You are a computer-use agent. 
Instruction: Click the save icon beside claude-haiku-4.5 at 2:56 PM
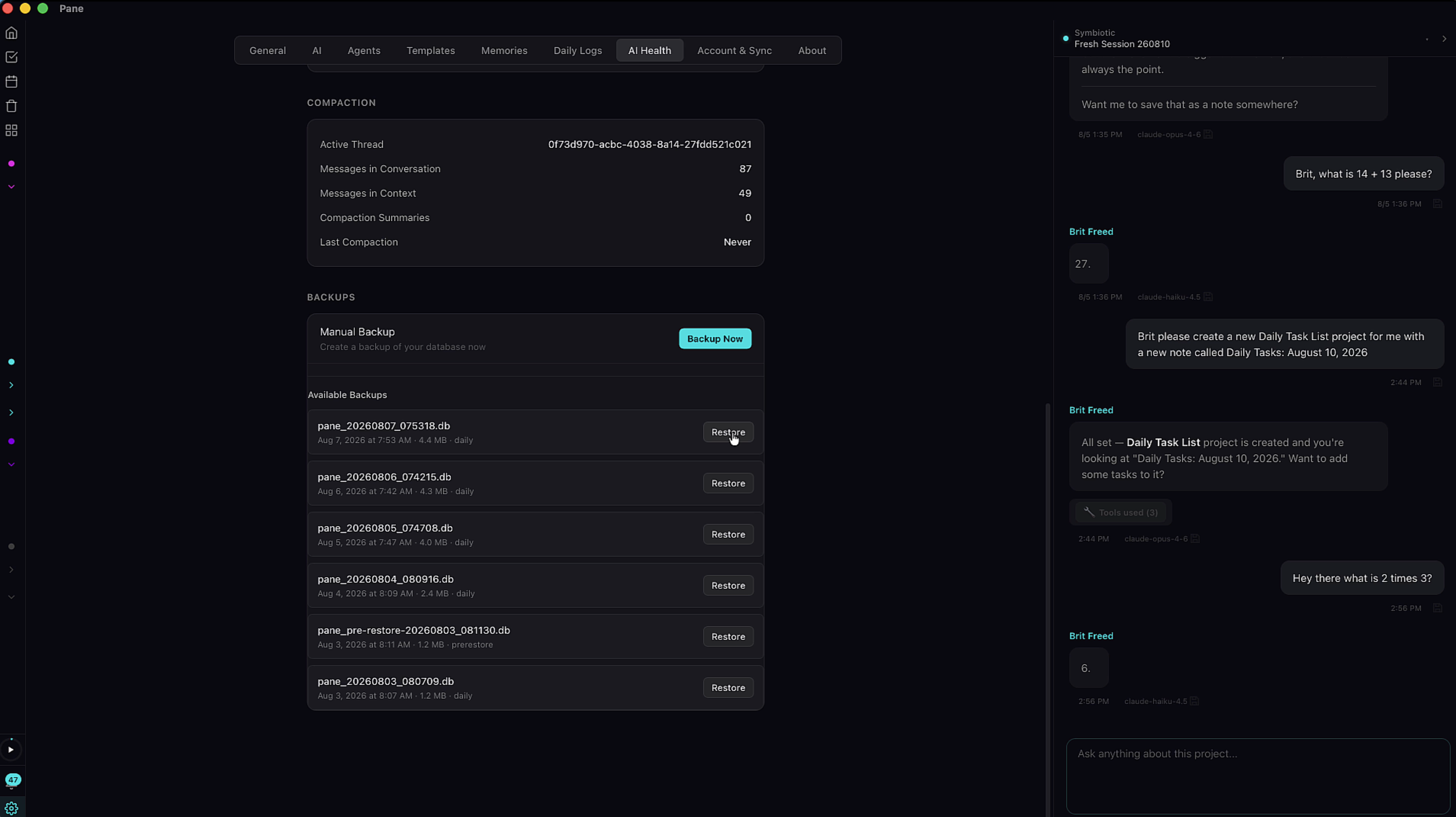(1194, 701)
